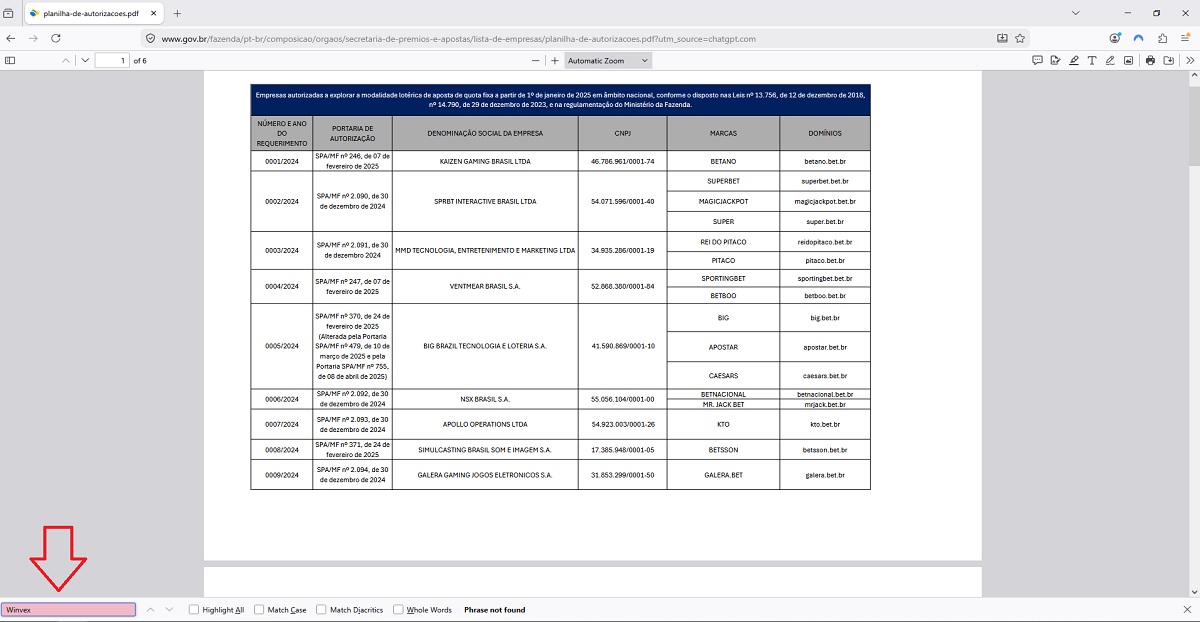Screen dimensions: 1200x622
Task: Click superbet.bet.br domain cell
Action: click(x=824, y=181)
